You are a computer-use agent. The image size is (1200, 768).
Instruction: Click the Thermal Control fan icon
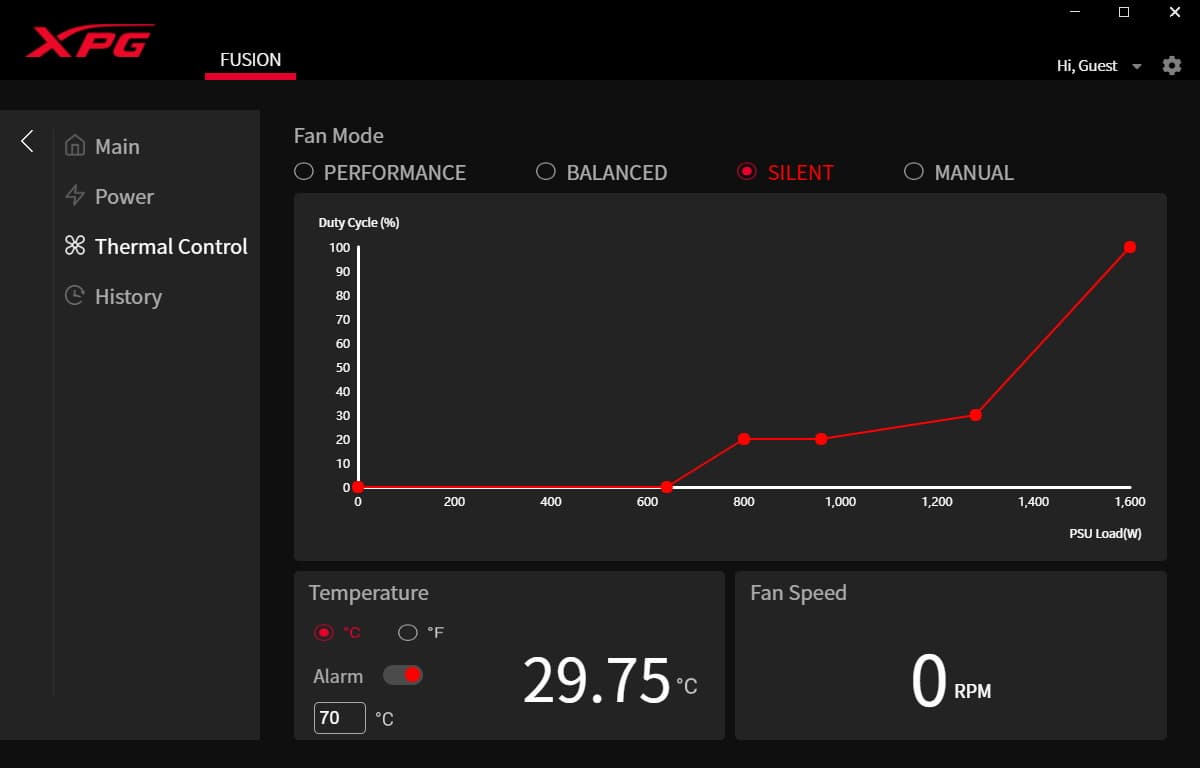74,246
